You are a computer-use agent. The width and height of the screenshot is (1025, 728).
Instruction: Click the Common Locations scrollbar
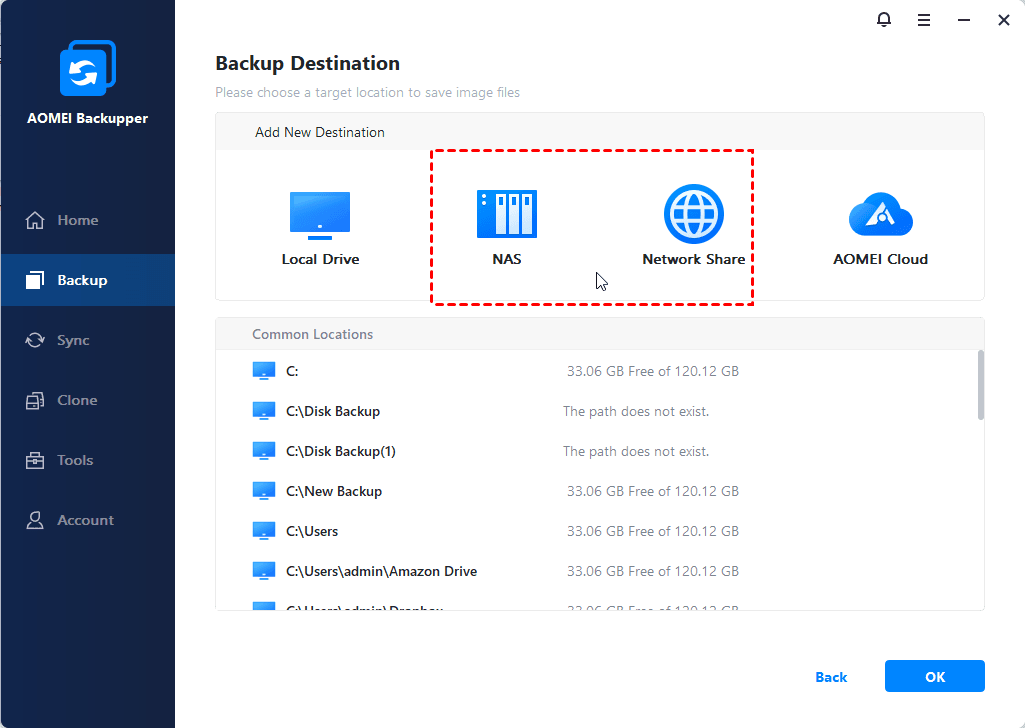(x=980, y=385)
